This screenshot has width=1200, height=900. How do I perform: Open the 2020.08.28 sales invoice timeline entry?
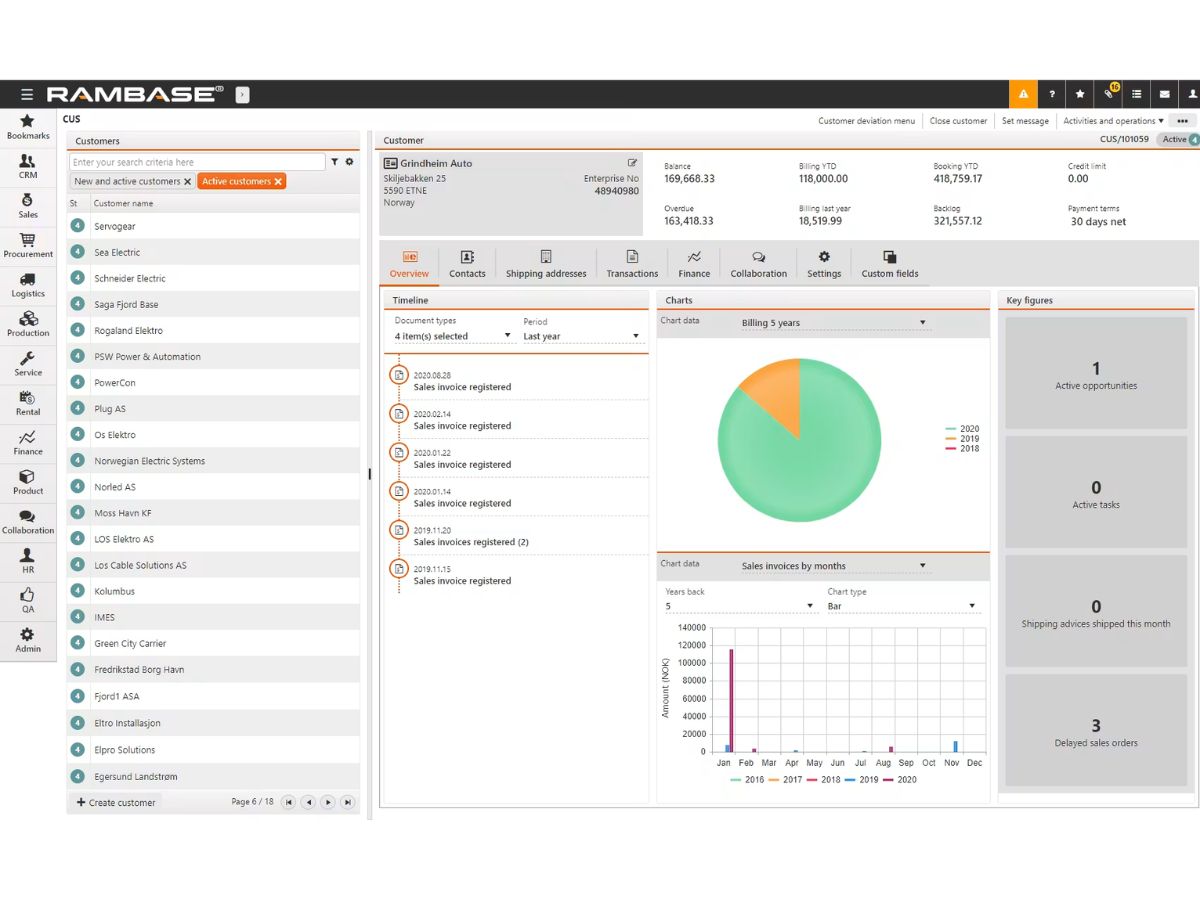click(x=517, y=381)
